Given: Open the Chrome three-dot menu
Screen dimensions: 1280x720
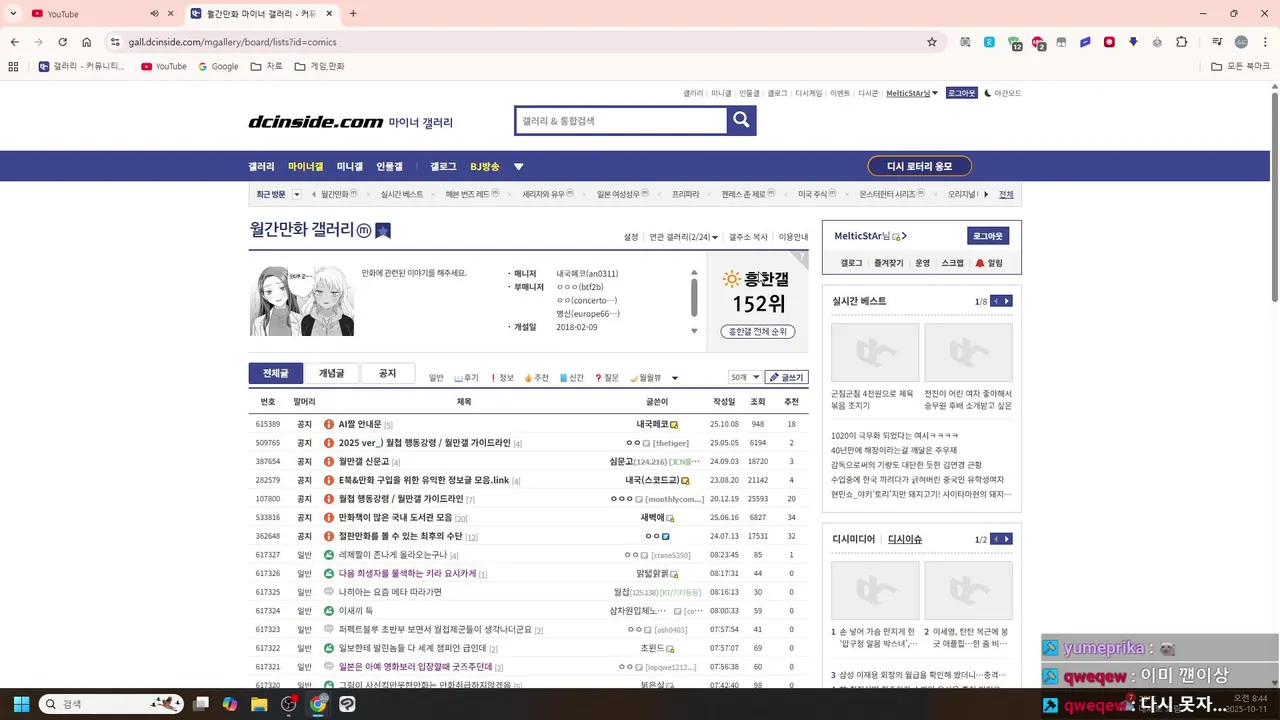Looking at the screenshot, I should pos(1264,42).
